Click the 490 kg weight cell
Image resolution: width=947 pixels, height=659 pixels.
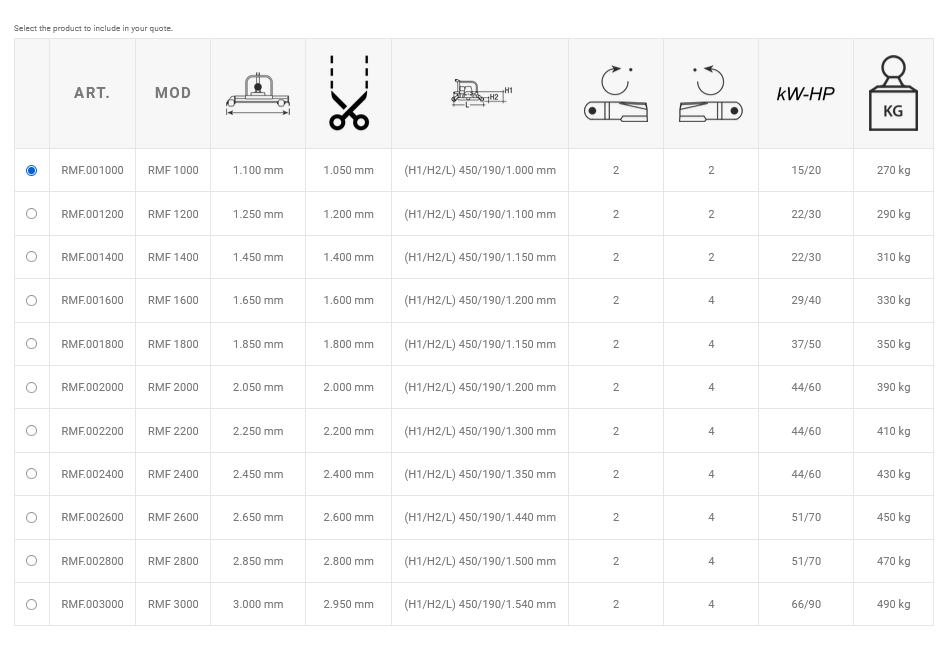pos(893,604)
